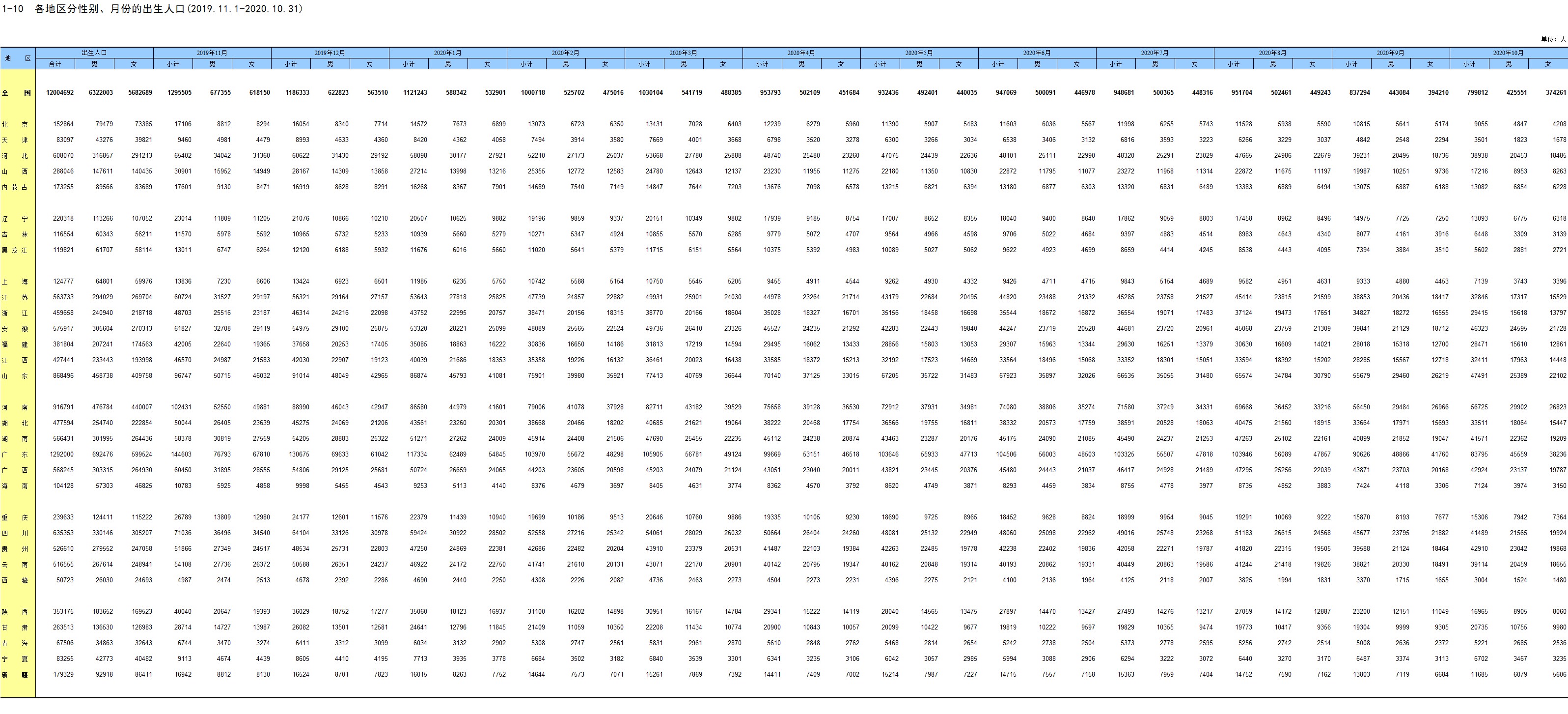Click the 地区 header cell
The width and height of the screenshot is (1568, 714).
click(17, 58)
